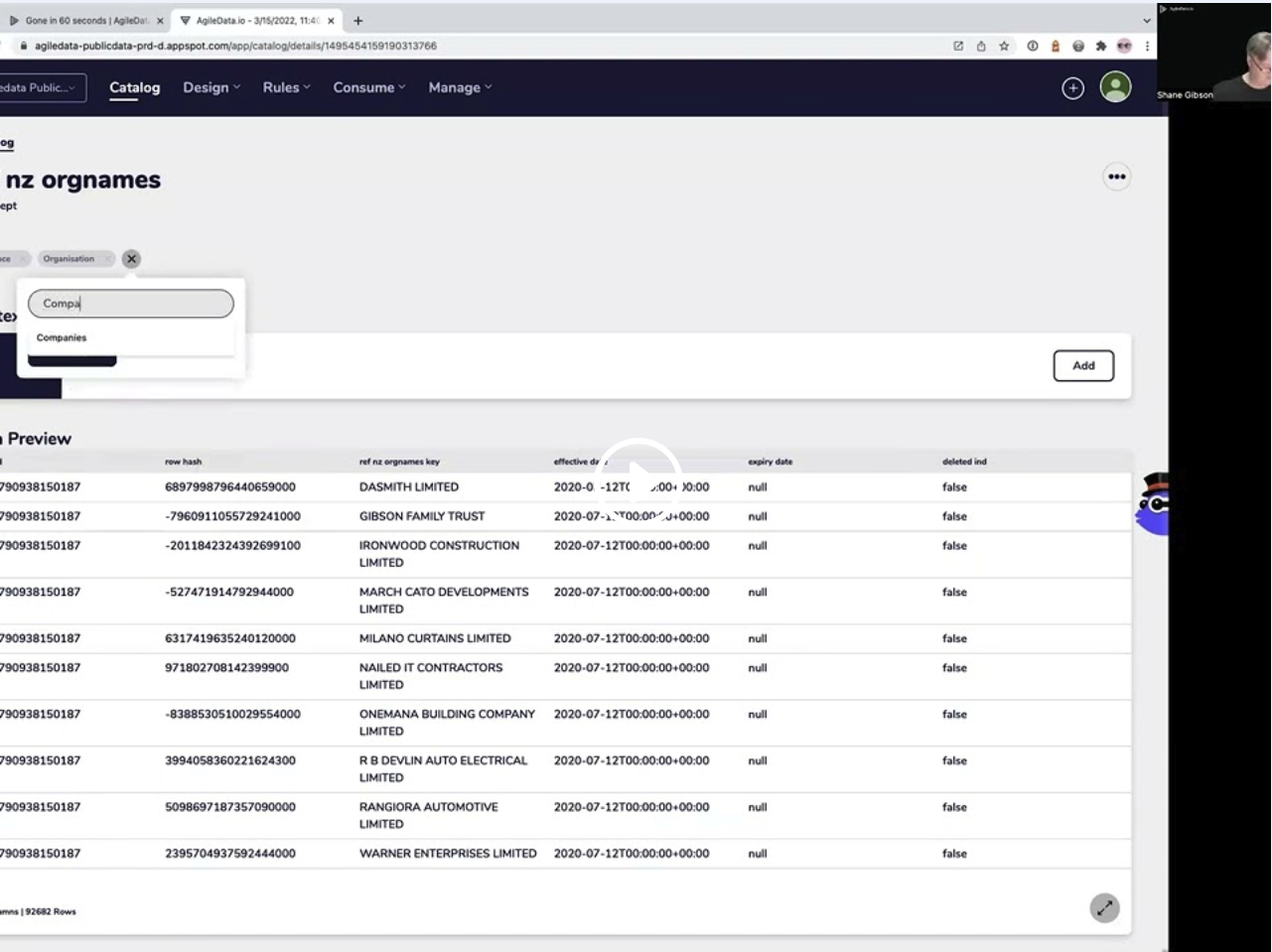1272x952 pixels.
Task: Open the user profile avatar icon
Action: [x=1115, y=87]
